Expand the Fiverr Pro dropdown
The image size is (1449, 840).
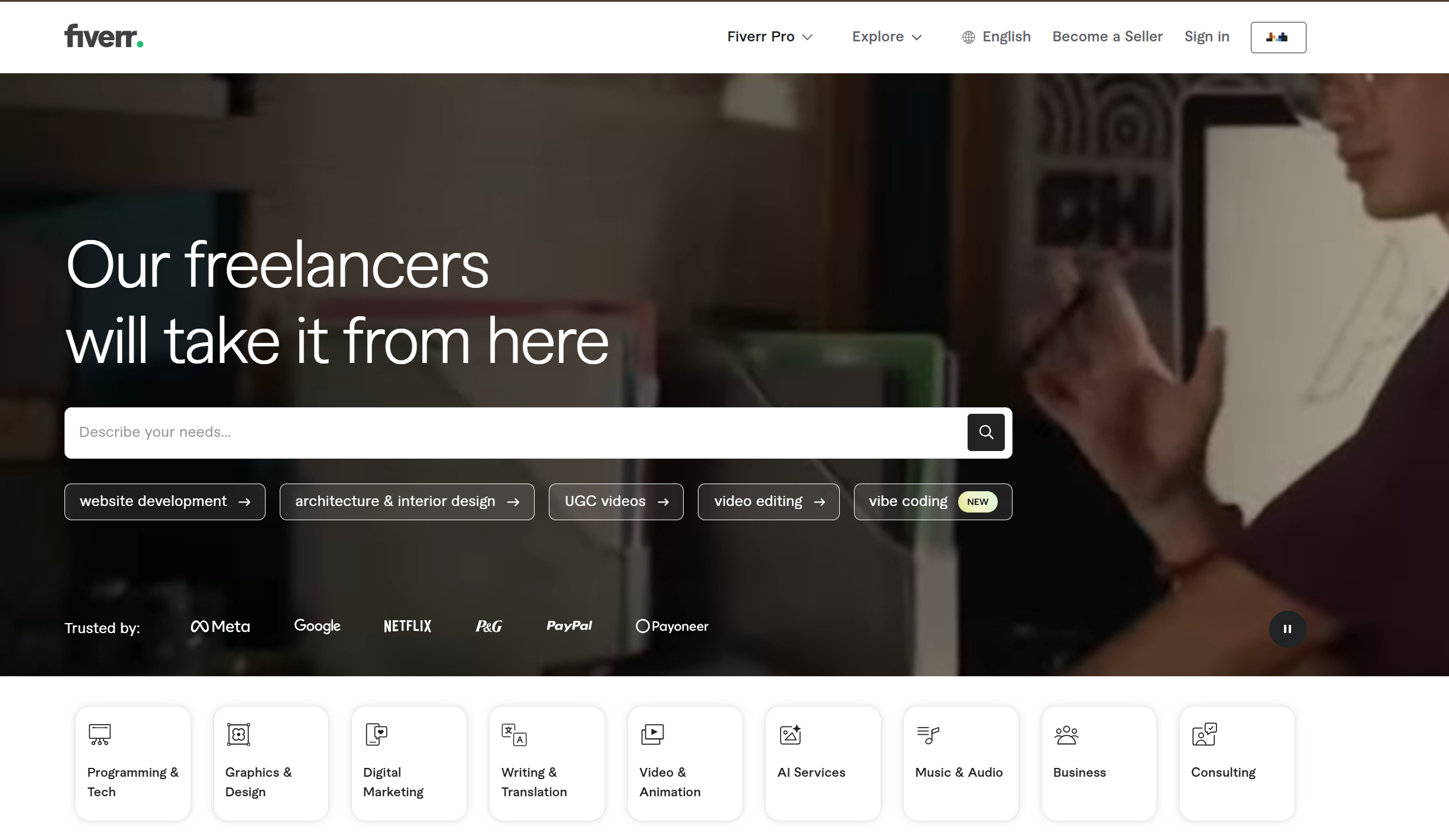[x=769, y=37]
